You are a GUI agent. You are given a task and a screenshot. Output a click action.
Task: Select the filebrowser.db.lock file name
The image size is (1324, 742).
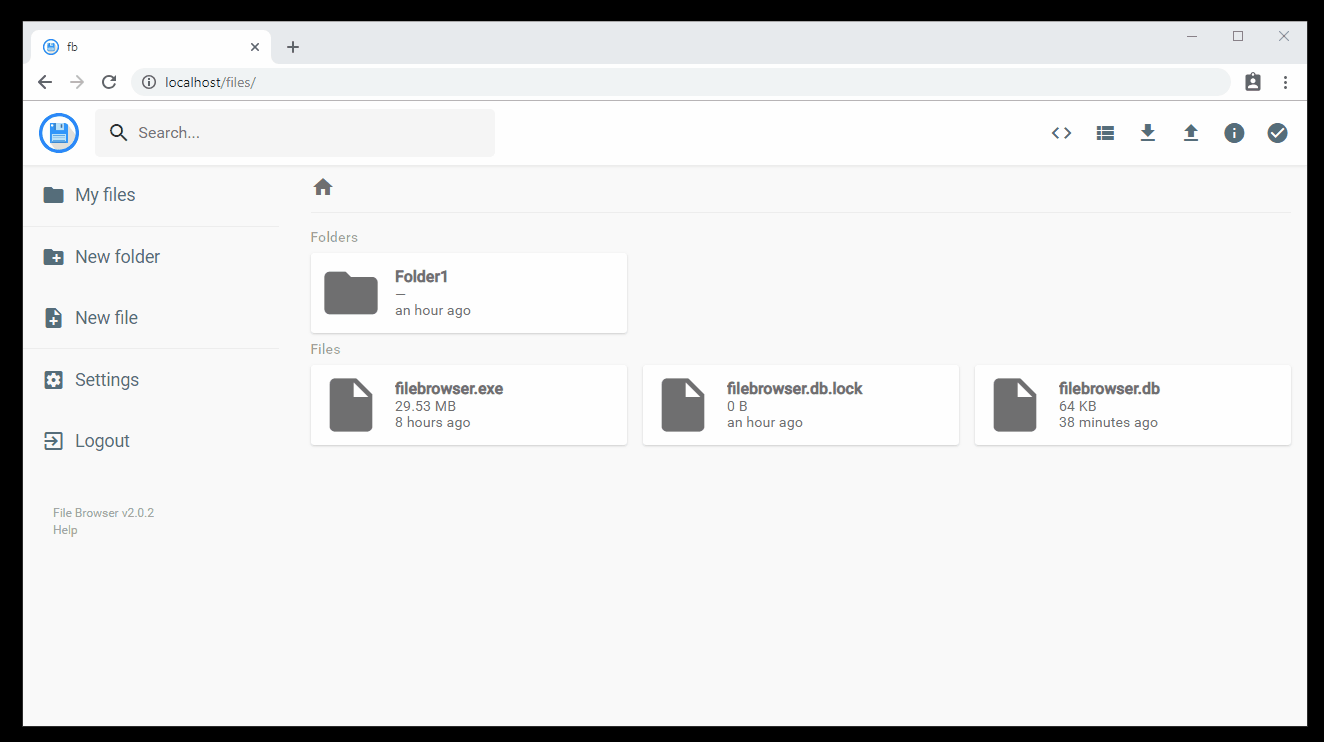point(795,389)
